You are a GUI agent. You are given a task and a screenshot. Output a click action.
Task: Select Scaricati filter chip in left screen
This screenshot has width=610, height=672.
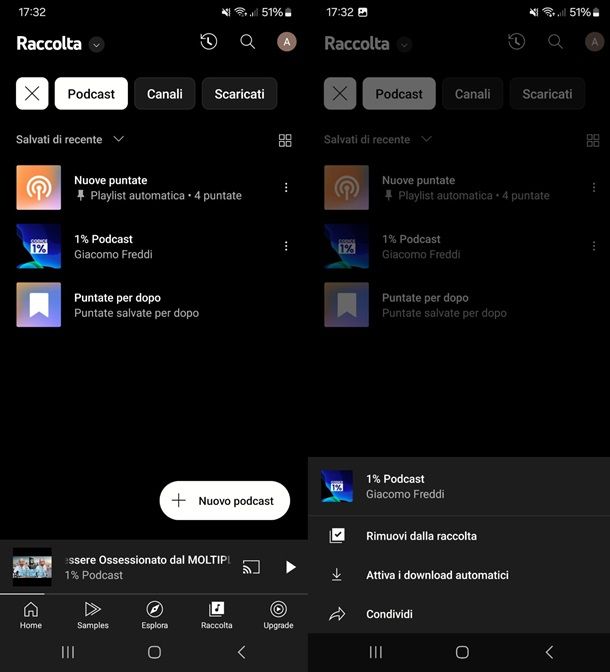tap(239, 93)
